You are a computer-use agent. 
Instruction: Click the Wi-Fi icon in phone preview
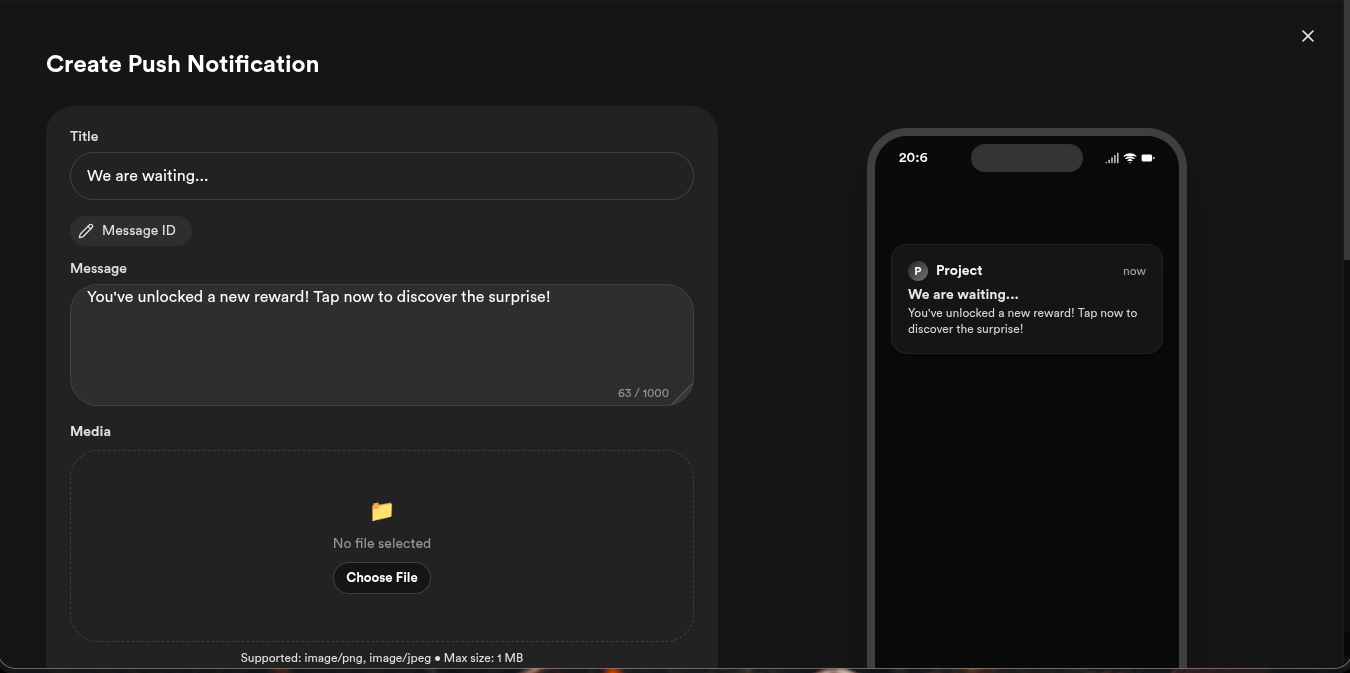pyautogui.click(x=1130, y=158)
